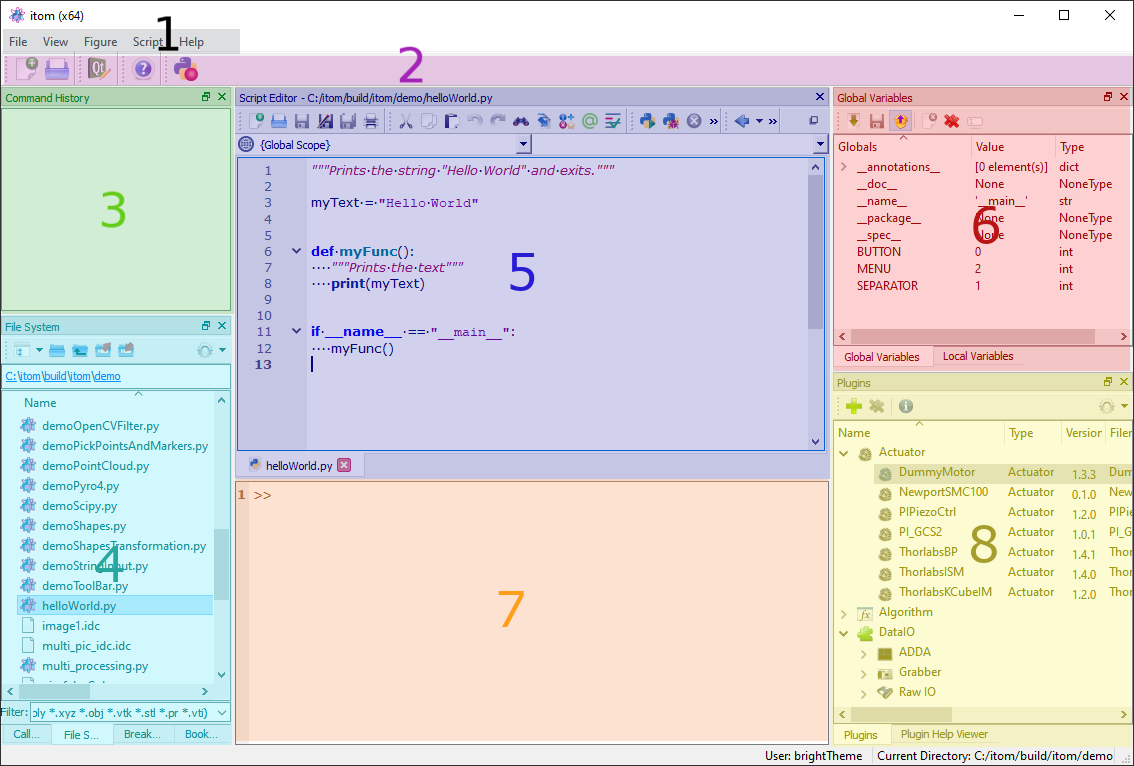Click the red floppy export icon in Global Variables
This screenshot has width=1134, height=766.
pos(877,121)
